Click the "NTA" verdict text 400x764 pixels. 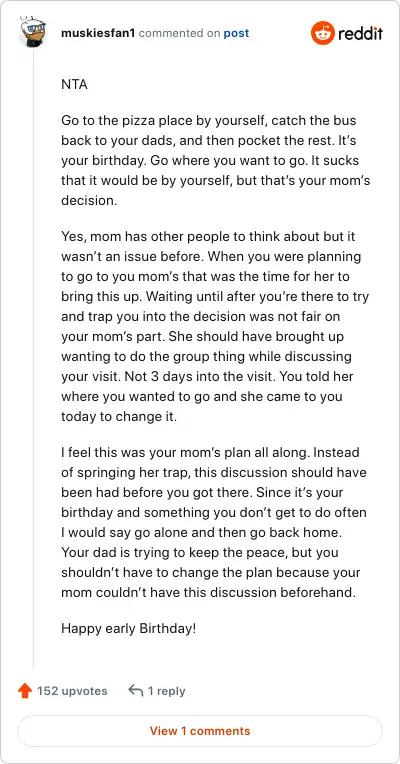(75, 84)
